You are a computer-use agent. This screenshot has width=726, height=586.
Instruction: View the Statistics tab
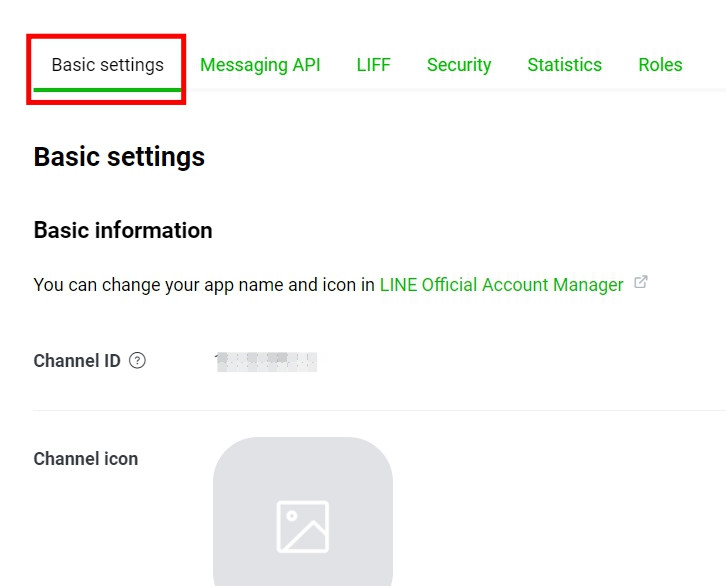pyautogui.click(x=564, y=65)
